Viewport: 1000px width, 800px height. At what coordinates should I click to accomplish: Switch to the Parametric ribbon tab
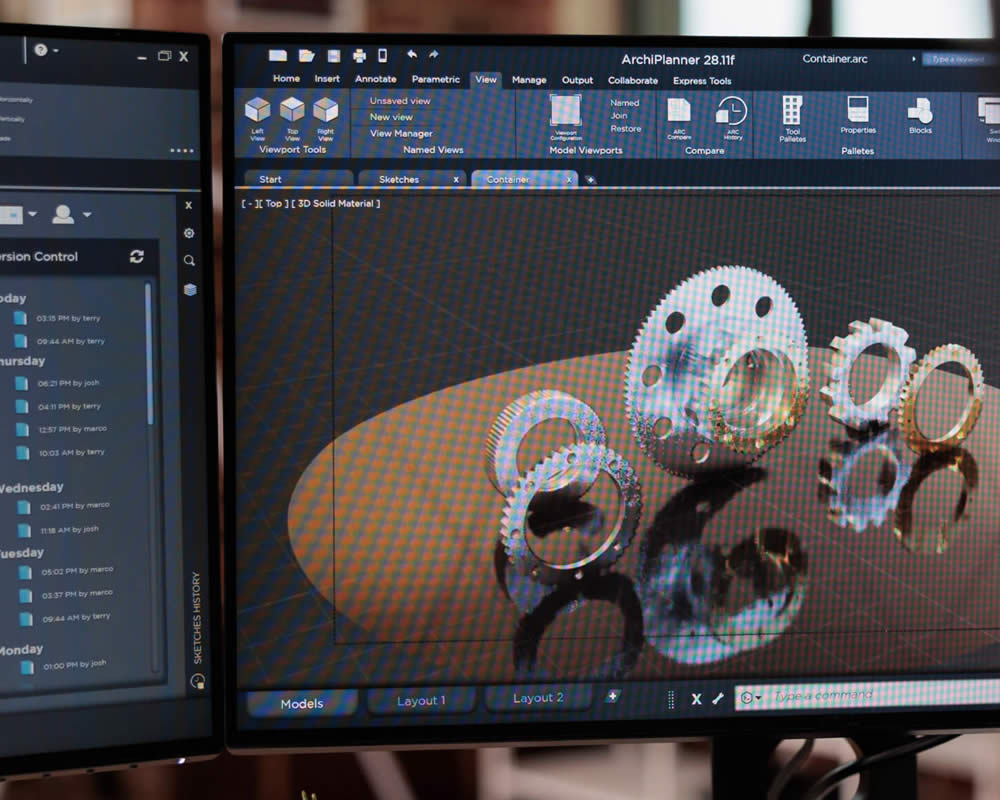pos(436,79)
